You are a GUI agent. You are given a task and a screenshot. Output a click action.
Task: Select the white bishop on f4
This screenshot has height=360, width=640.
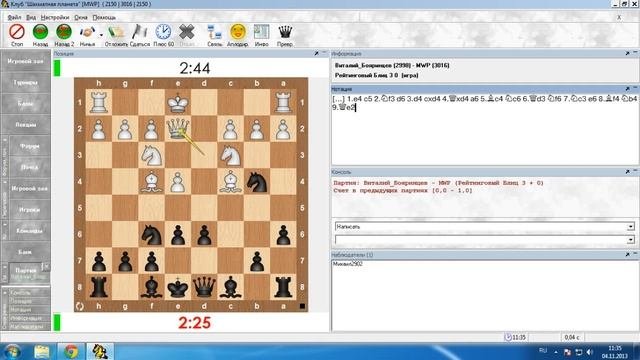coord(151,182)
